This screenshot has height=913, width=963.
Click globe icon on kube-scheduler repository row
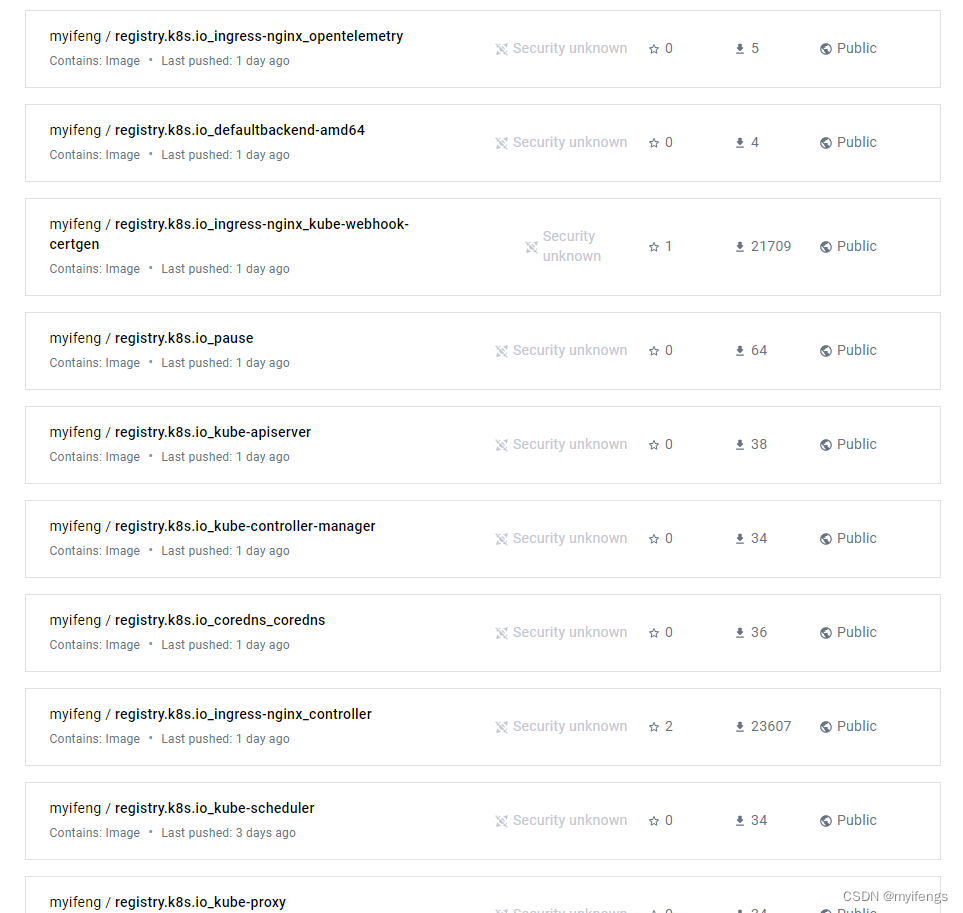click(826, 821)
